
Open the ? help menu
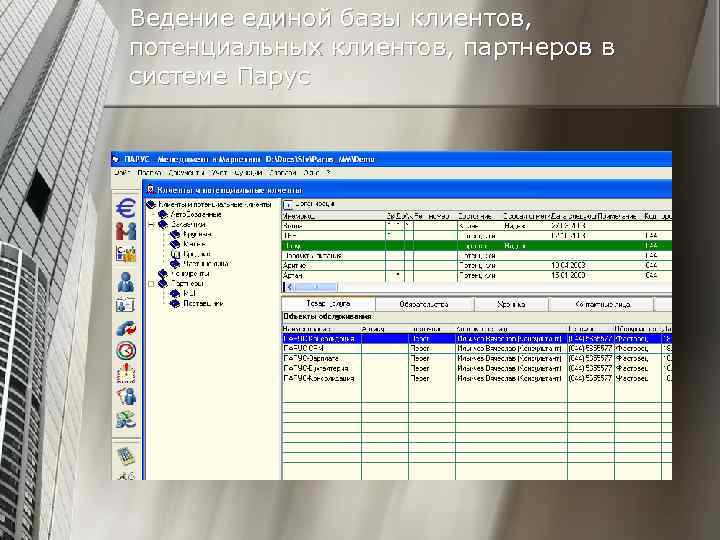(328, 173)
